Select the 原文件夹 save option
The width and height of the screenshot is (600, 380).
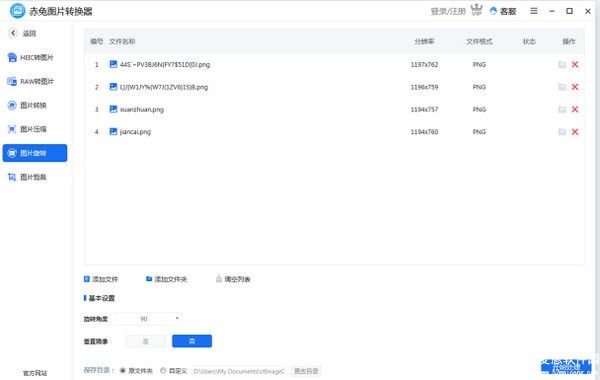tap(136, 371)
